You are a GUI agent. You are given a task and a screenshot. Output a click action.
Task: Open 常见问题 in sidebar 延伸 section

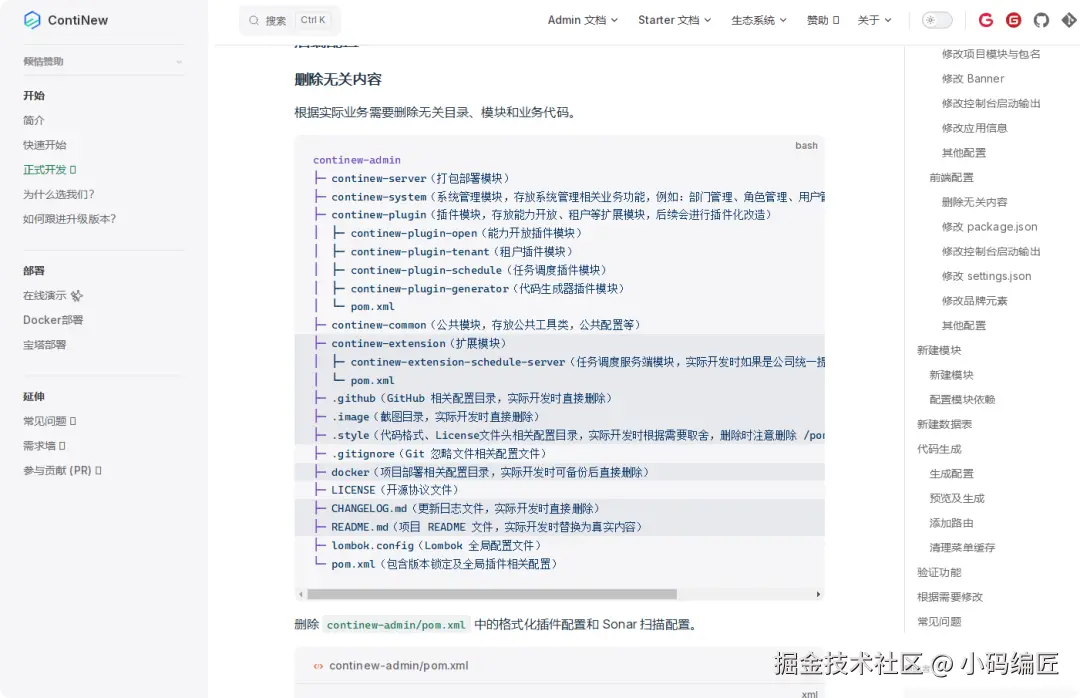(49, 421)
